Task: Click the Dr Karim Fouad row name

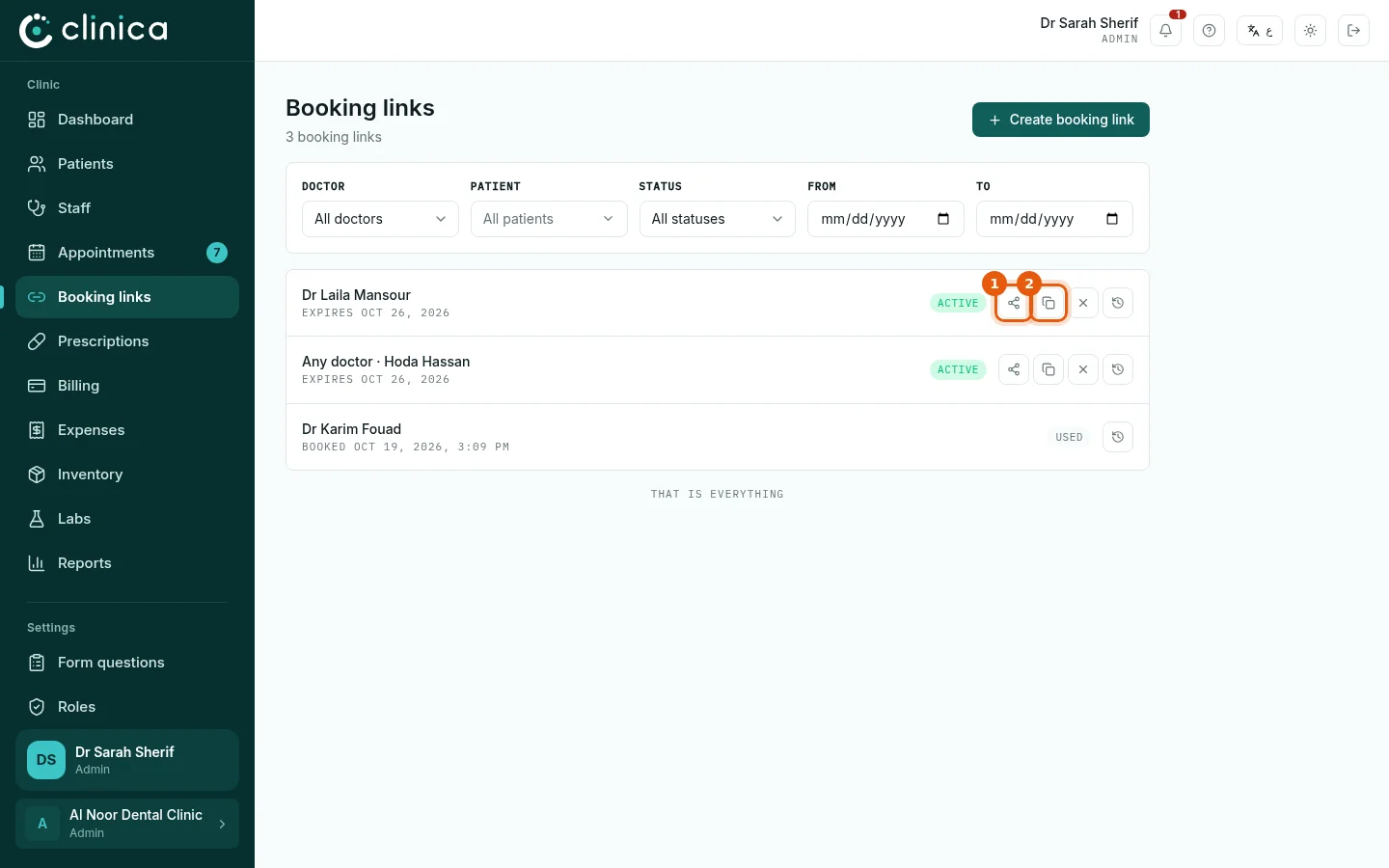Action: 351,429
